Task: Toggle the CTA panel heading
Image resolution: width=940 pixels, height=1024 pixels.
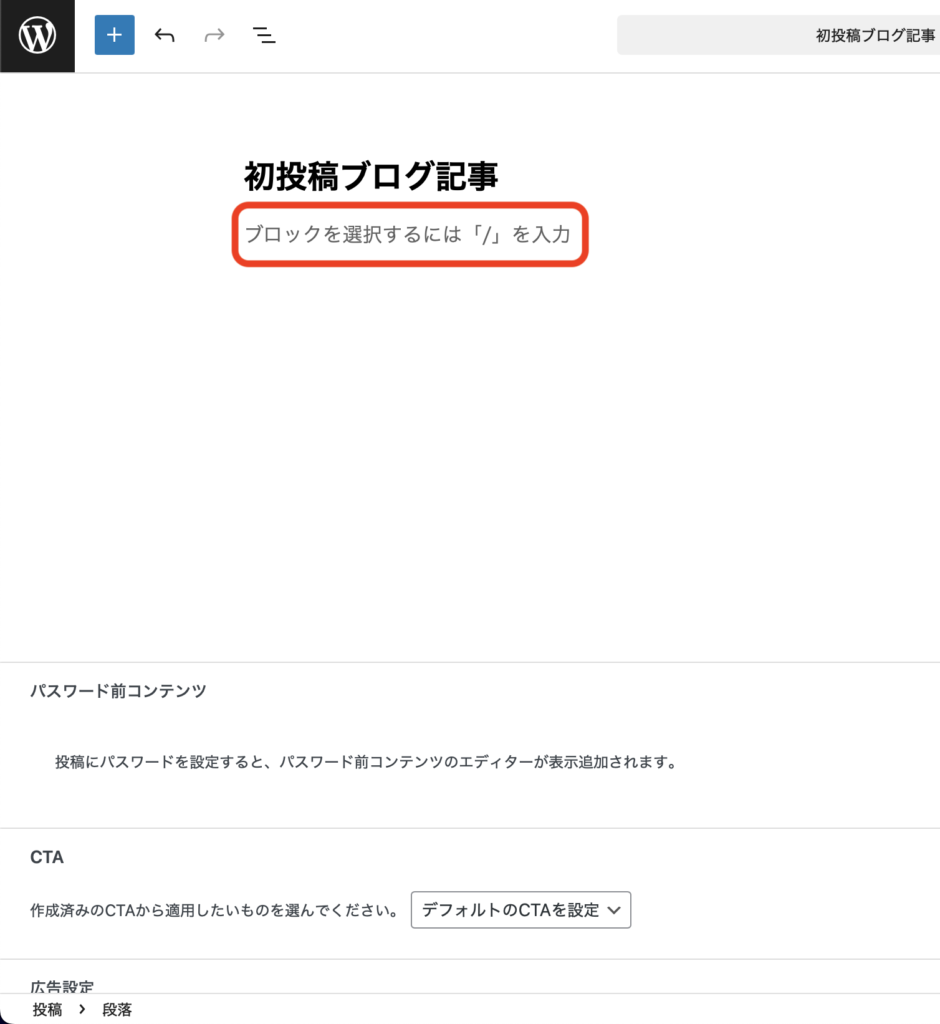Action: (47, 857)
